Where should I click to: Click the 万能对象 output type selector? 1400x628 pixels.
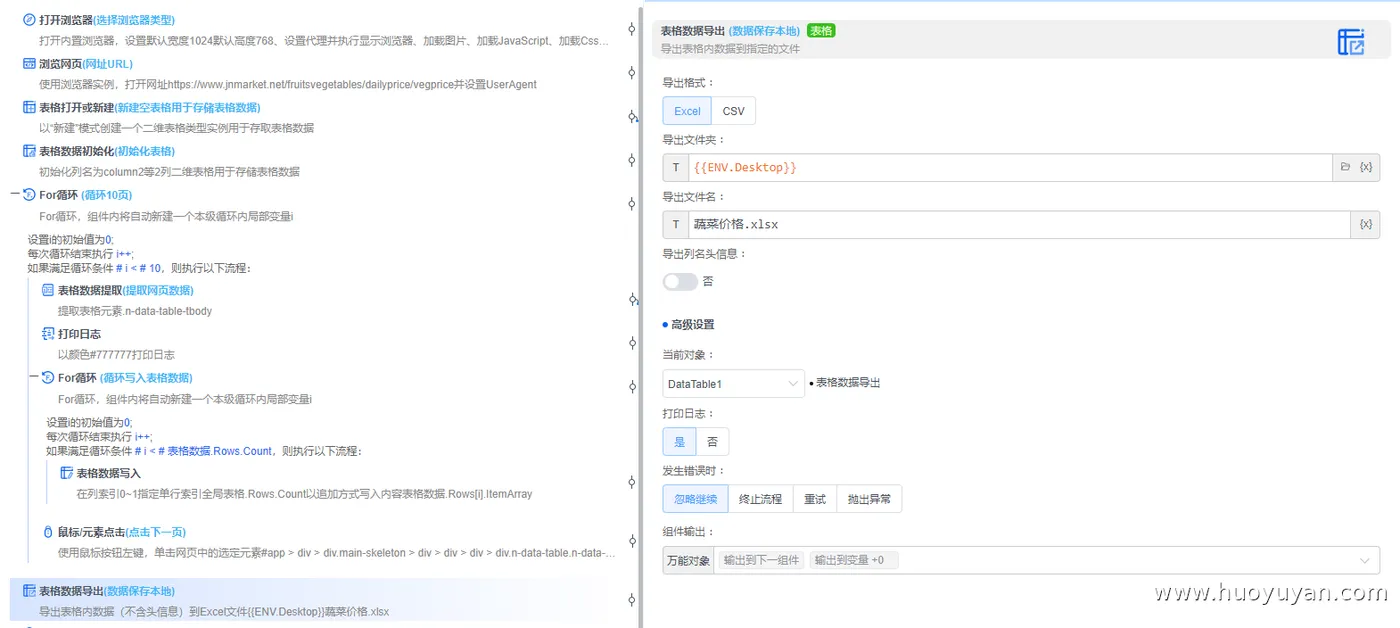688,560
